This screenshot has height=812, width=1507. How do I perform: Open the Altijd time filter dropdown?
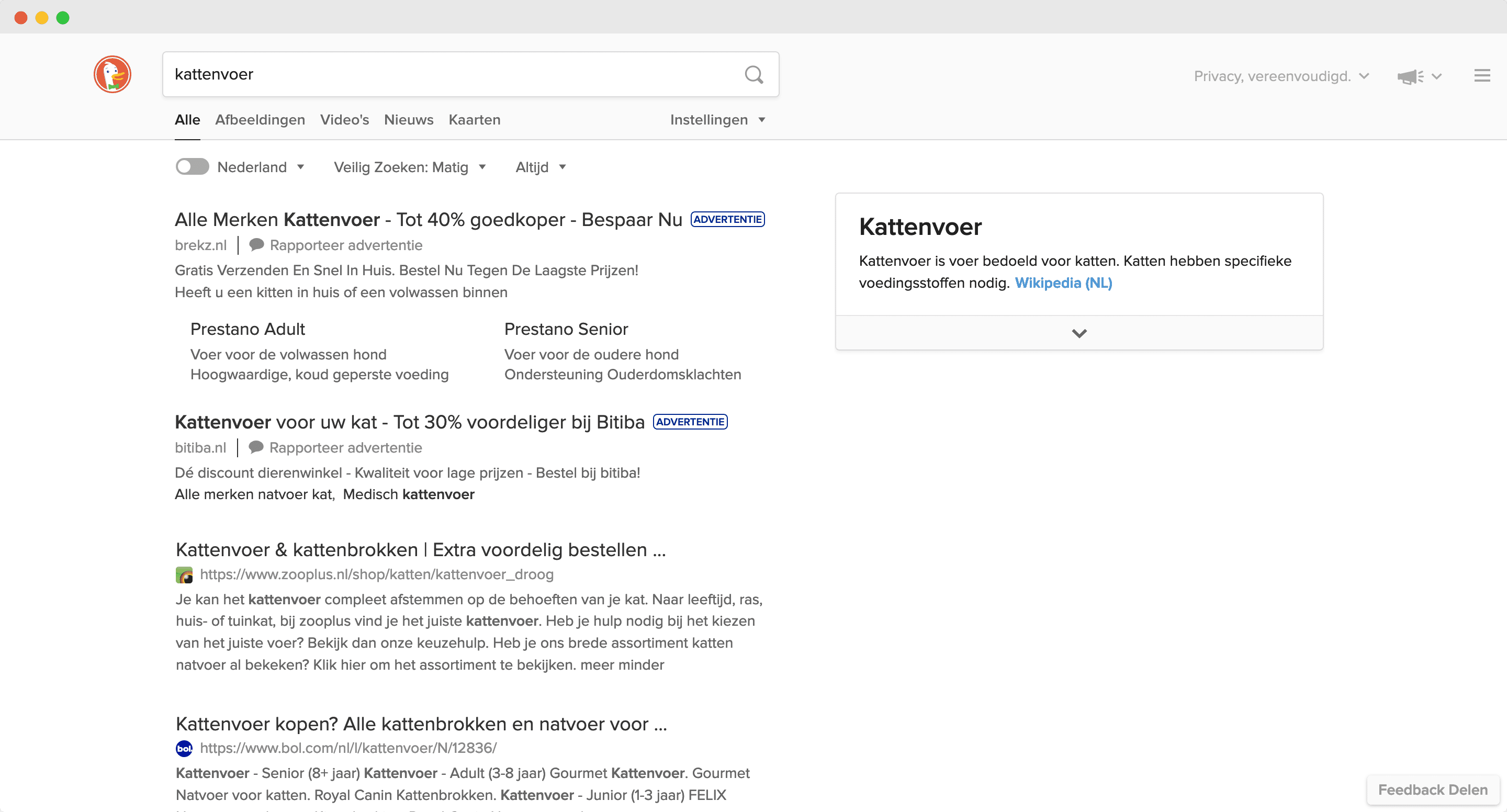click(x=541, y=167)
